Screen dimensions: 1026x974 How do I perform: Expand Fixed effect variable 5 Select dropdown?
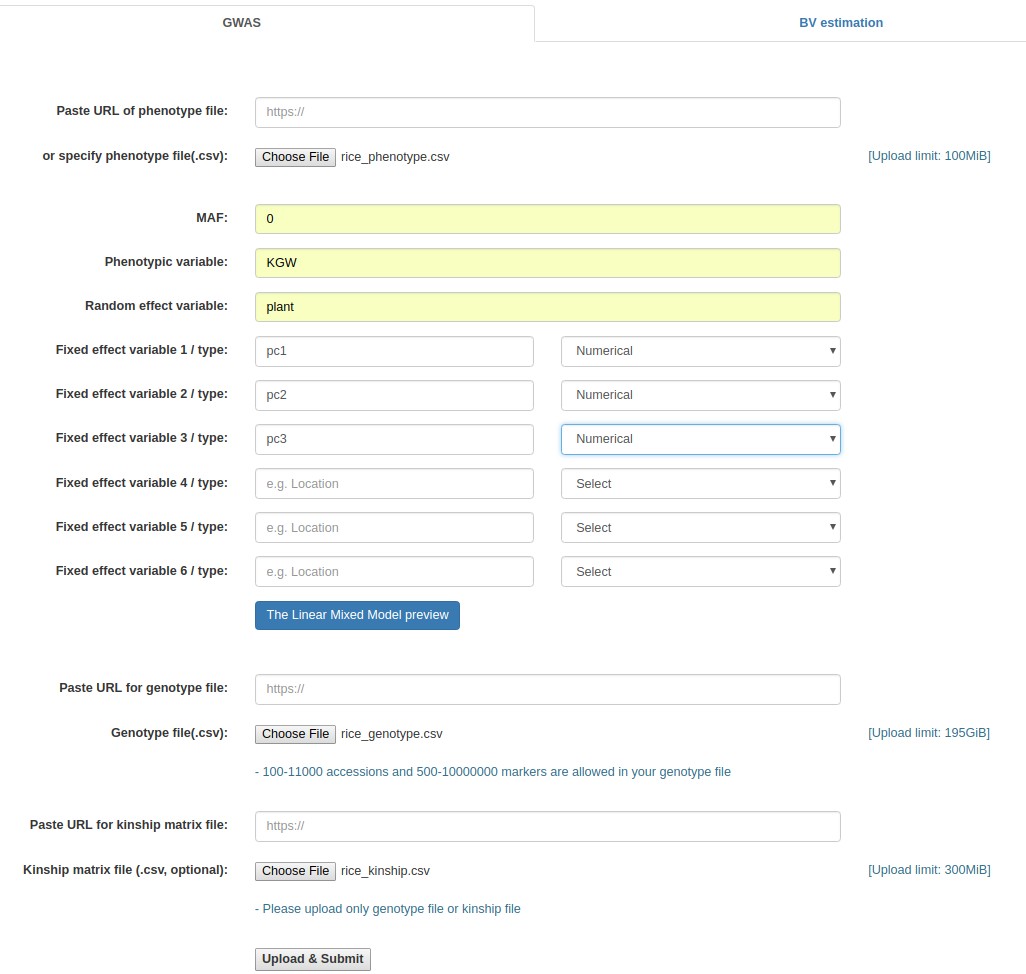[700, 528]
